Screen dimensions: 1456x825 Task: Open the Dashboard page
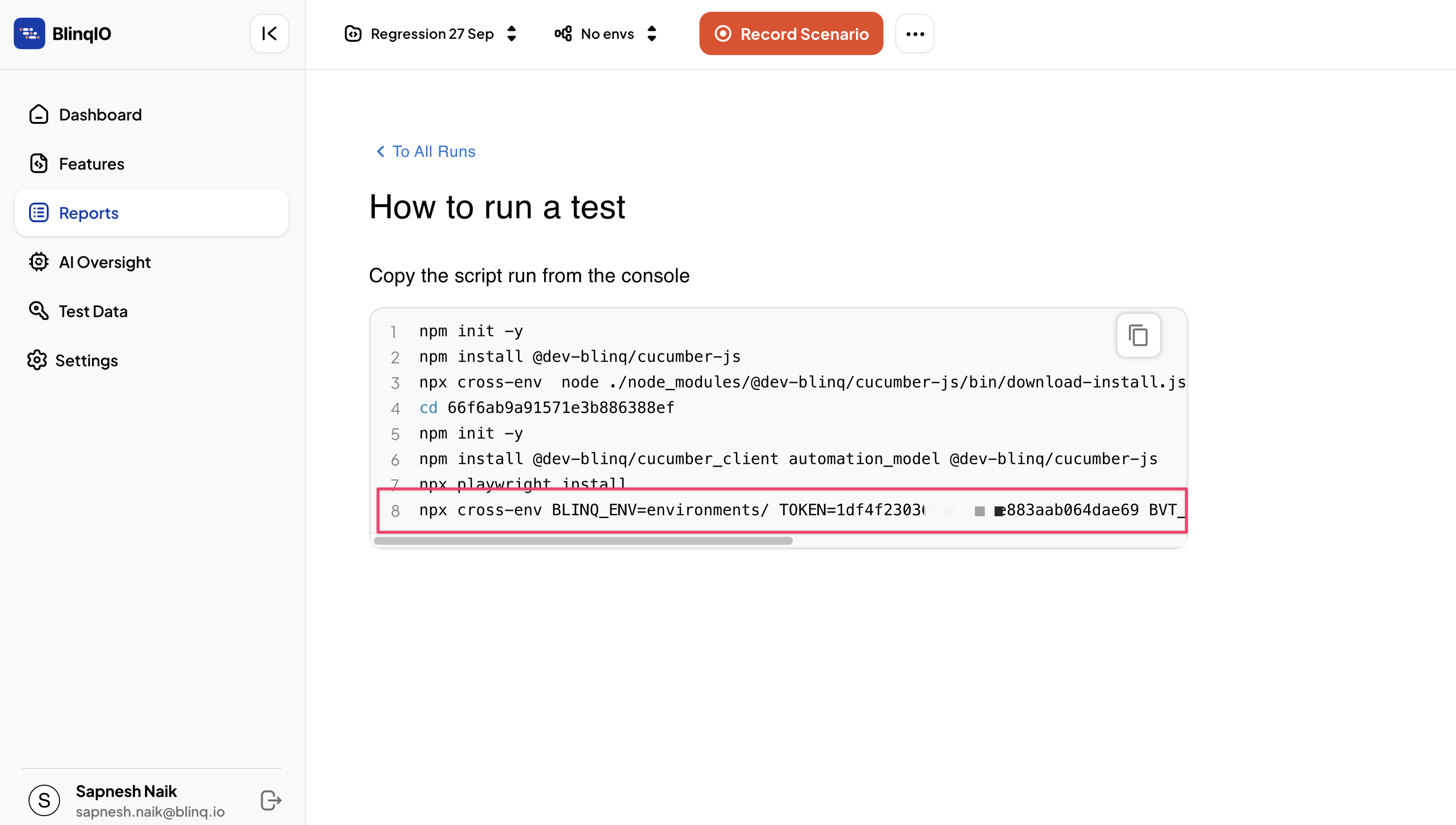[152, 115]
